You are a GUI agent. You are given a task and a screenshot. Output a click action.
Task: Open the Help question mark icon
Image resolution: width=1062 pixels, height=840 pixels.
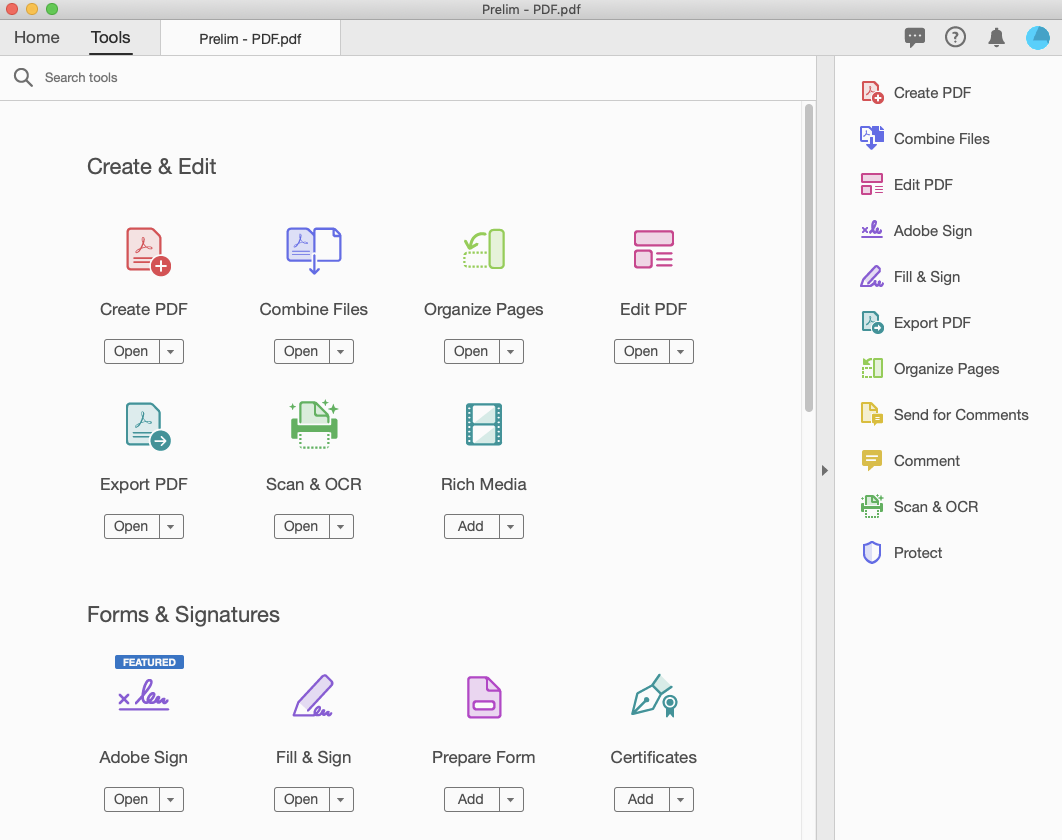(x=955, y=37)
